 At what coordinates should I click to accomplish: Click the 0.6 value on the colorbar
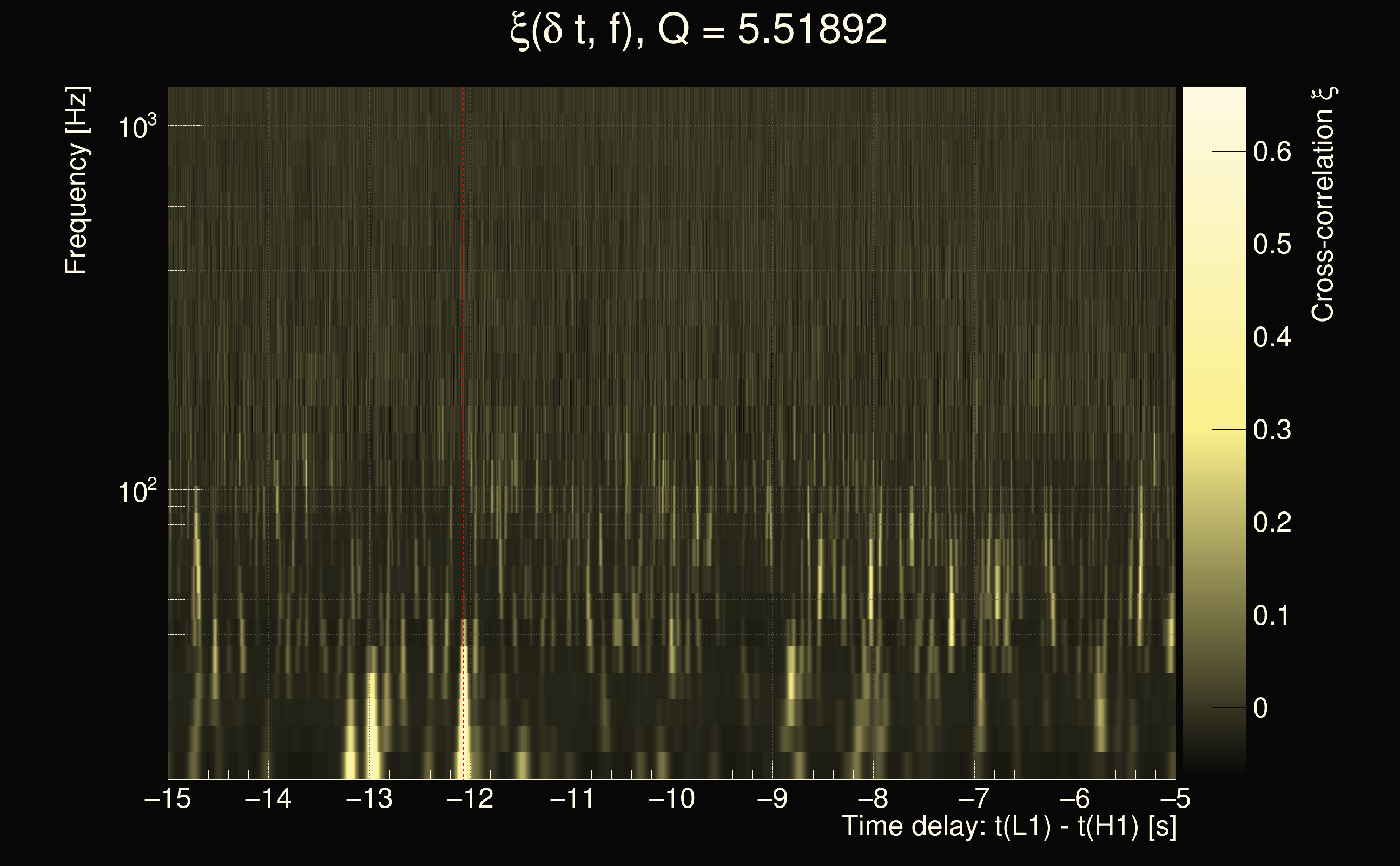pyautogui.click(x=1272, y=152)
